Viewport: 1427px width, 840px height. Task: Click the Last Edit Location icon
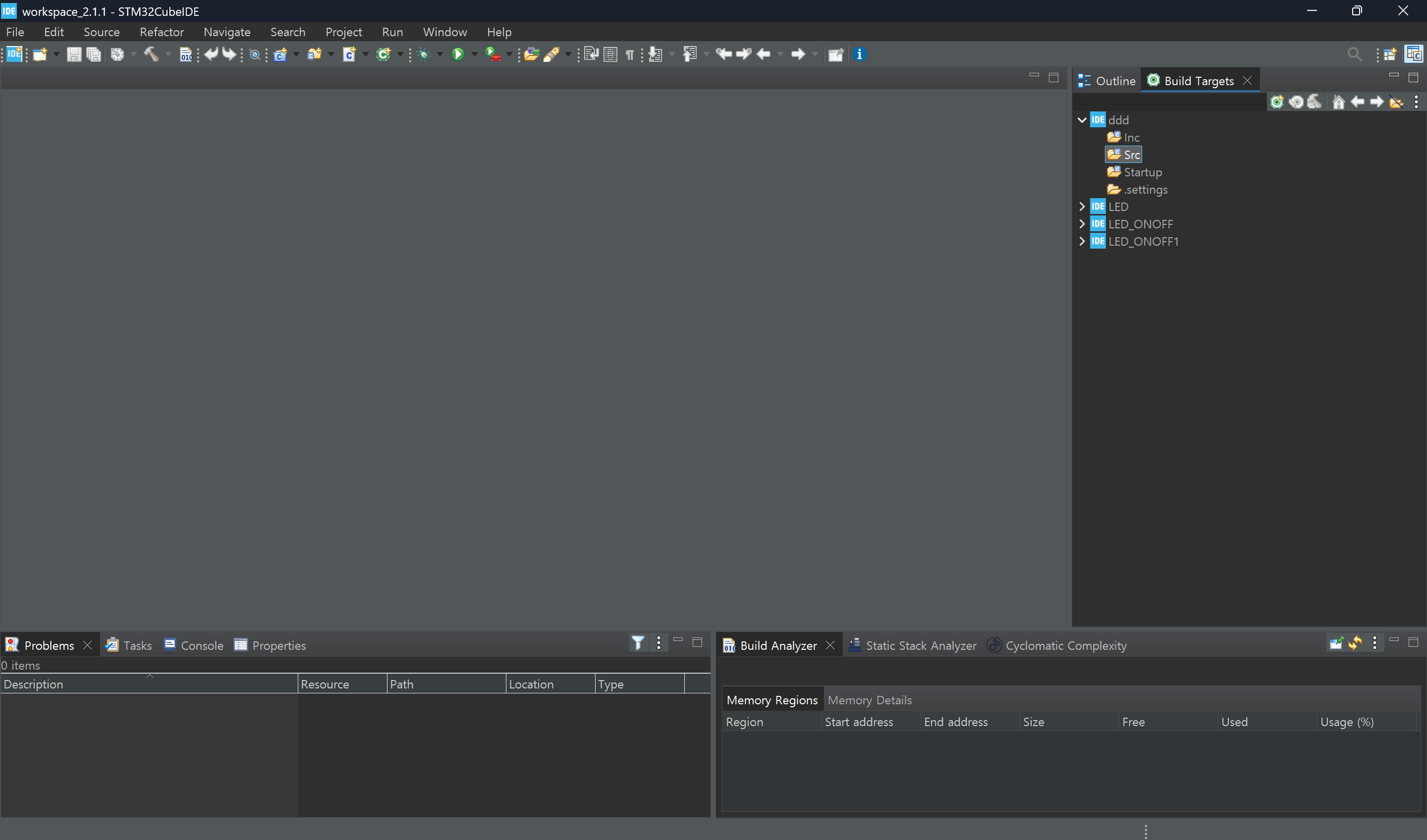point(724,54)
